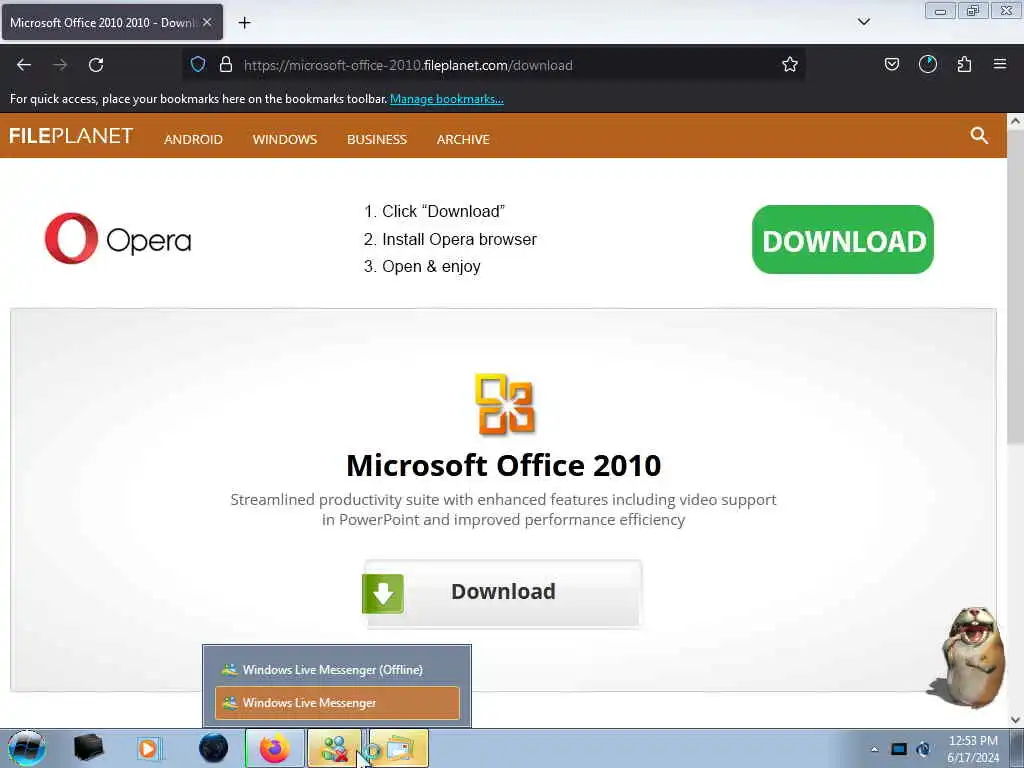1024x768 pixels.
Task: Click the FILEPLANET logo
Action: [71, 136]
